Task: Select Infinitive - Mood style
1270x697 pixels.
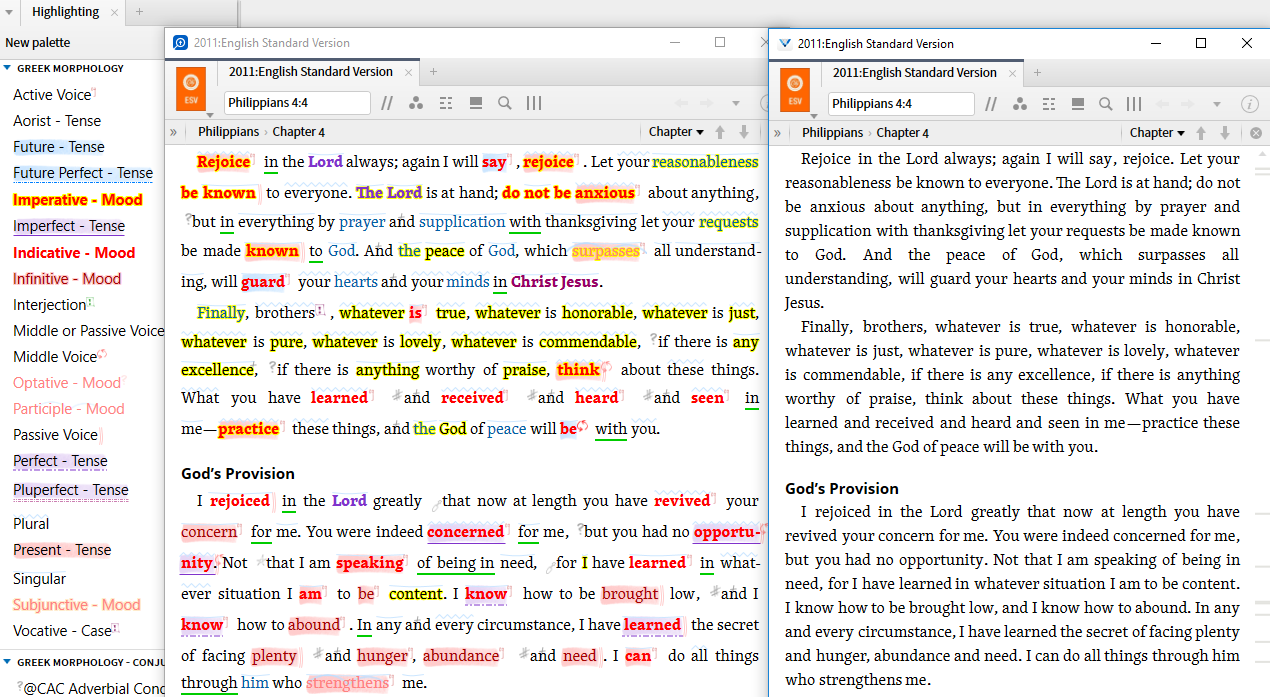Action: click(67, 279)
